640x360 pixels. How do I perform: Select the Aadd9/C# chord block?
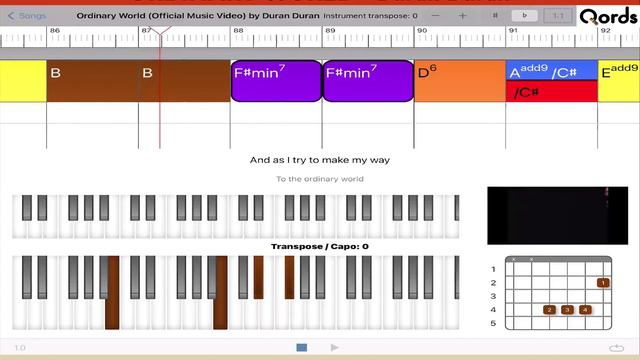(x=551, y=71)
